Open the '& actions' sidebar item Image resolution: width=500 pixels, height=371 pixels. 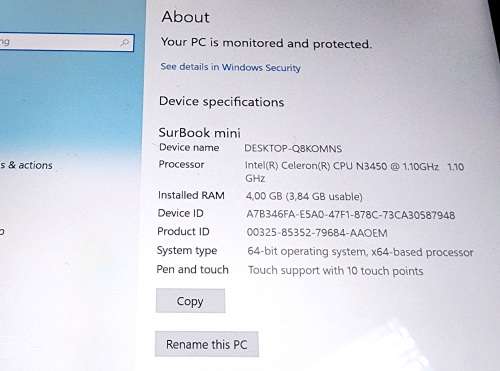(26, 165)
